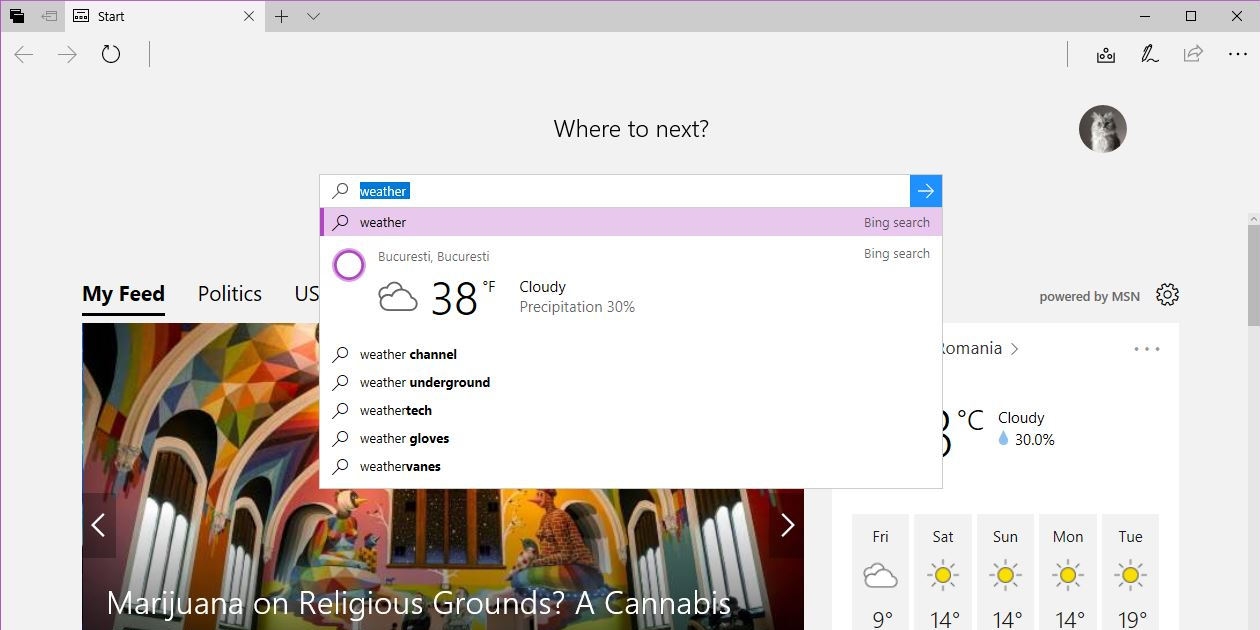Open Cortana Bucuresti weather result
The height and width of the screenshot is (630, 1260).
coord(631,288)
